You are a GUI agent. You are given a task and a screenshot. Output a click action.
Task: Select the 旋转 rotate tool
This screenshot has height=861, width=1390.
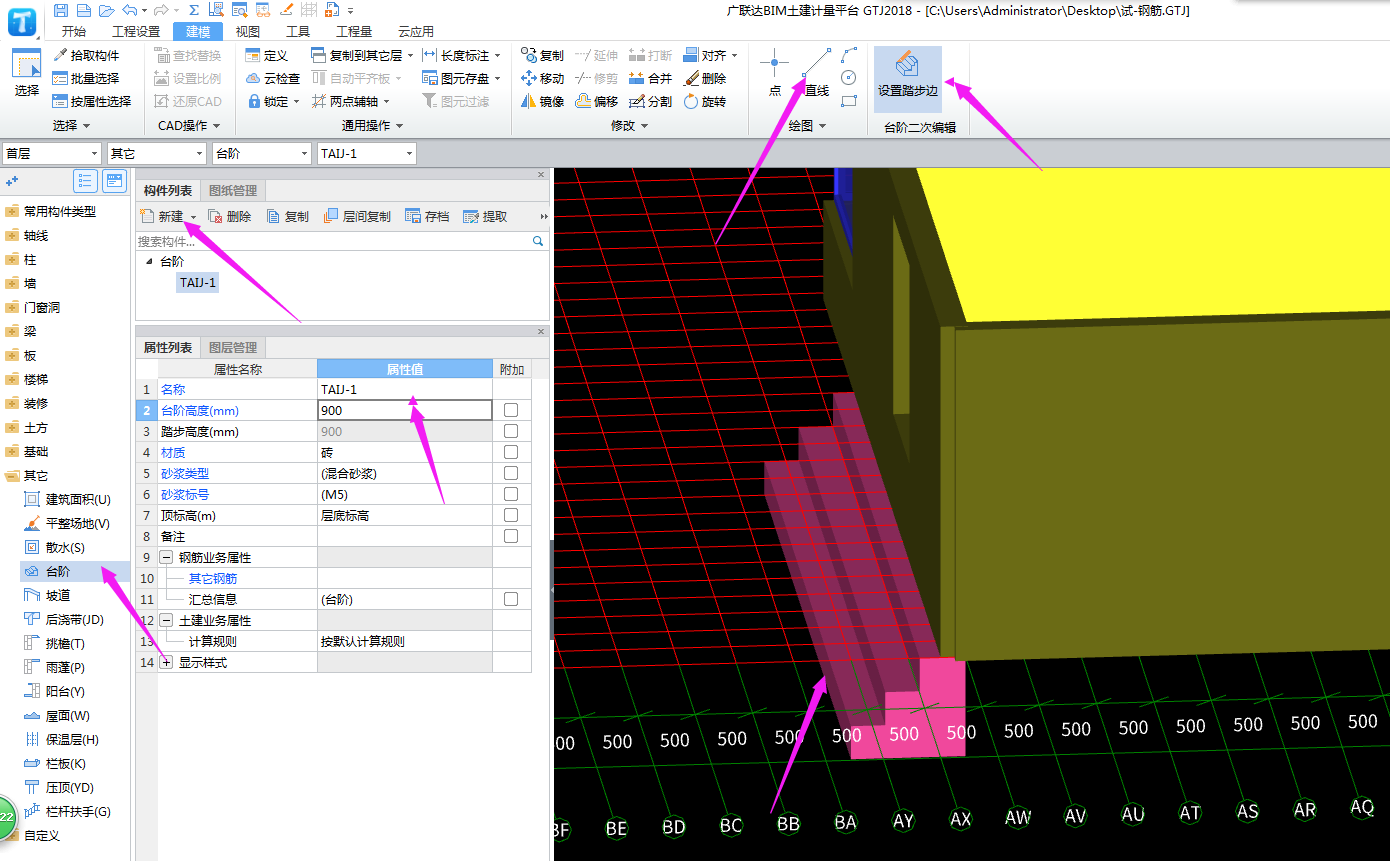704,101
